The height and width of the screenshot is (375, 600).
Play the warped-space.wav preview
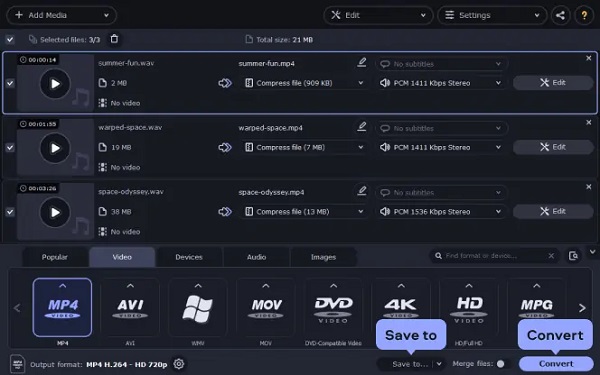55,148
